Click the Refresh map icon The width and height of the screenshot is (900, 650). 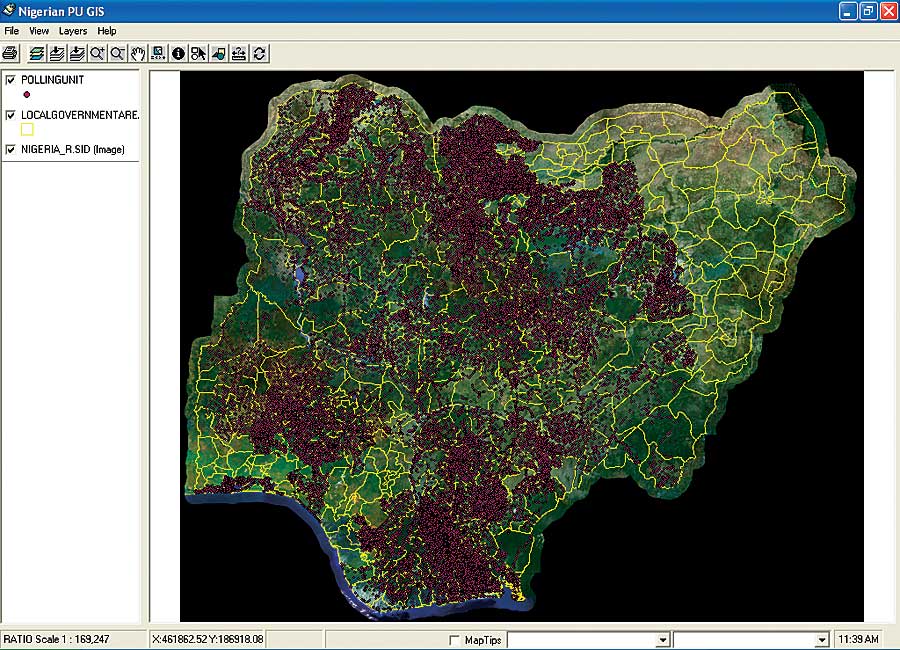[259, 53]
